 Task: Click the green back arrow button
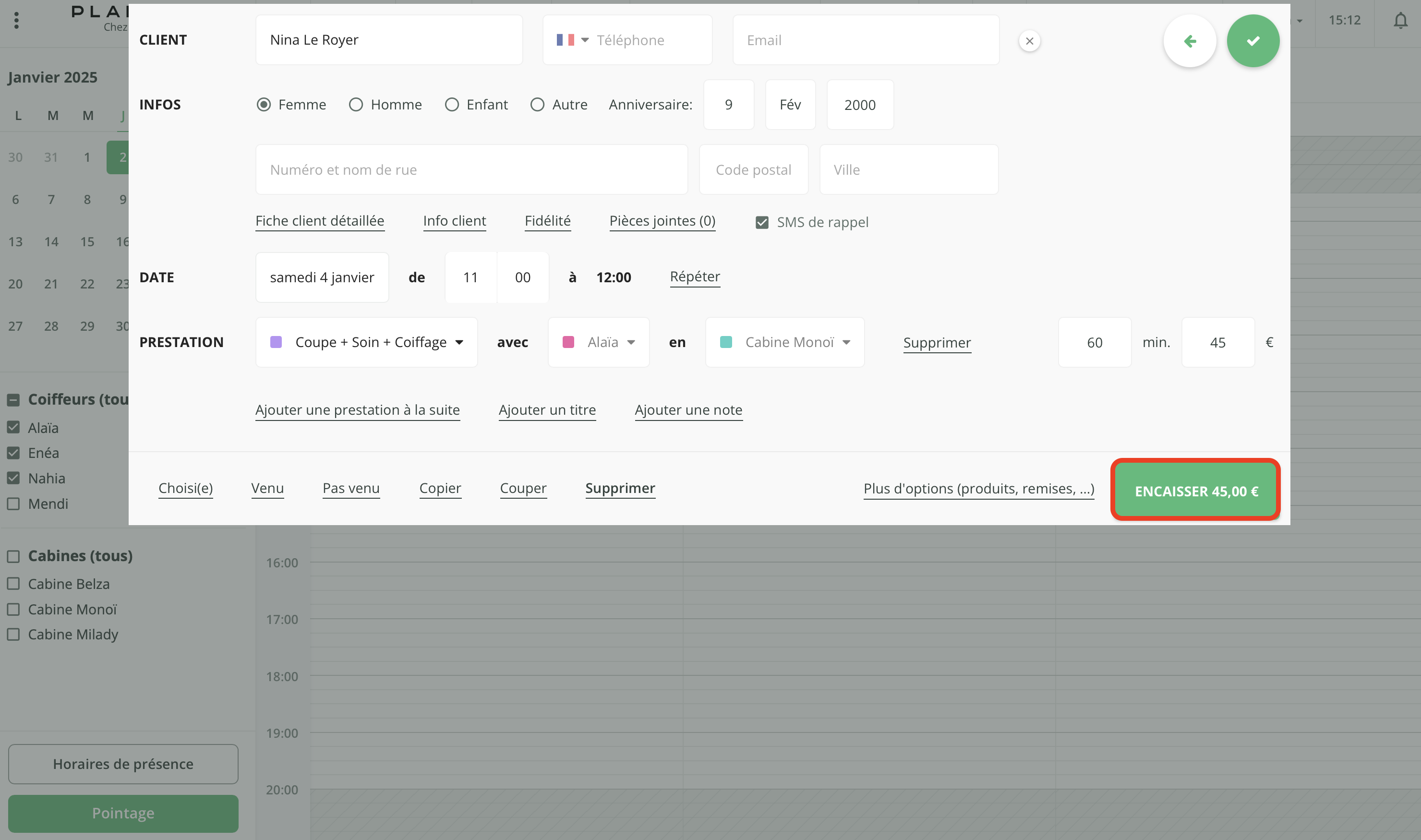pyautogui.click(x=1190, y=41)
